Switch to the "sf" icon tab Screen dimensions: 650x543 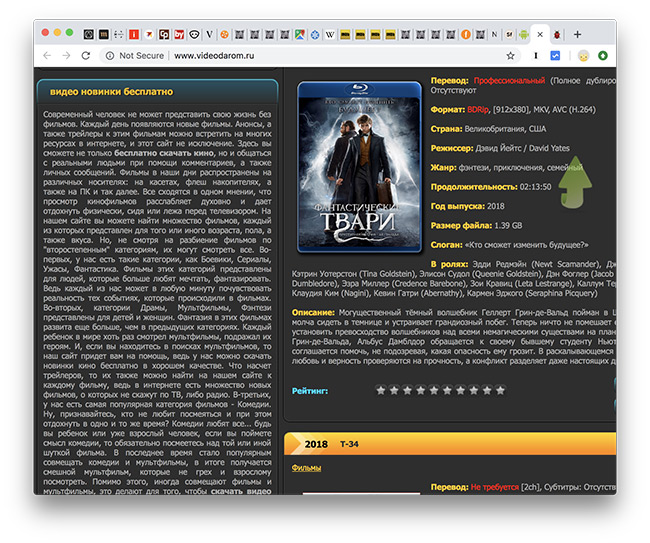[x=509, y=34]
